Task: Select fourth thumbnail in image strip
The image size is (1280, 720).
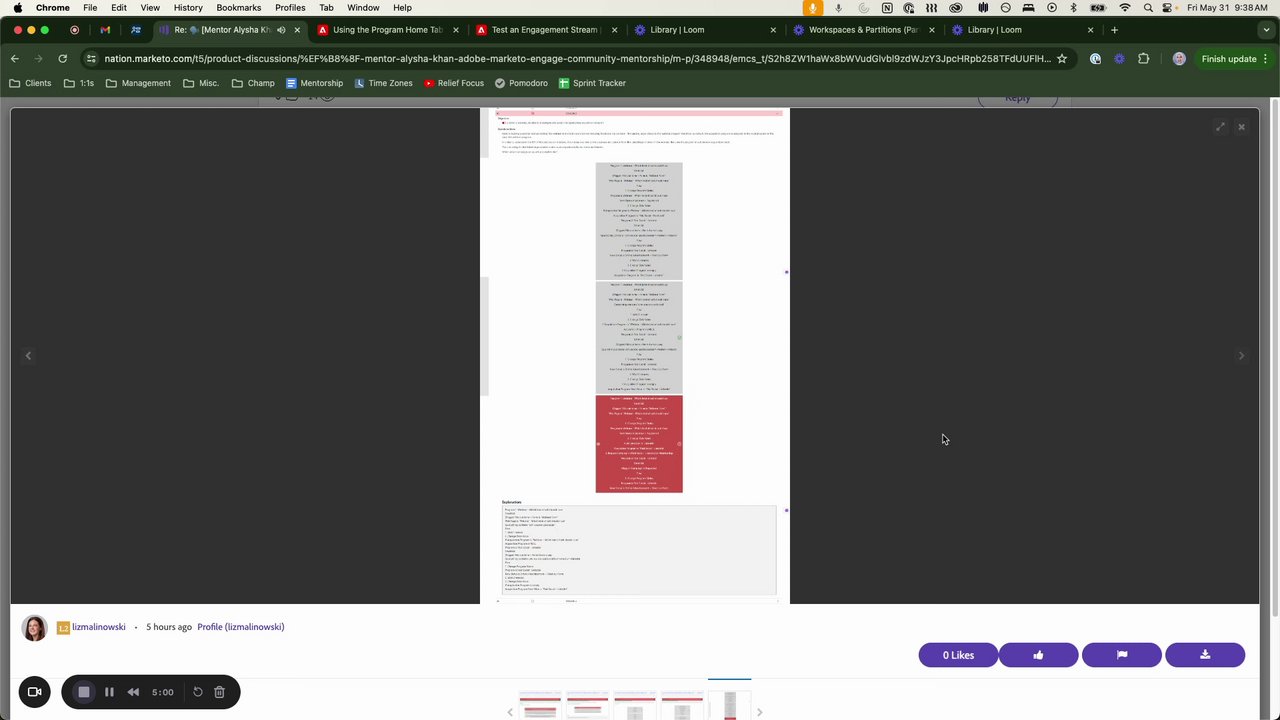Action: 682,705
